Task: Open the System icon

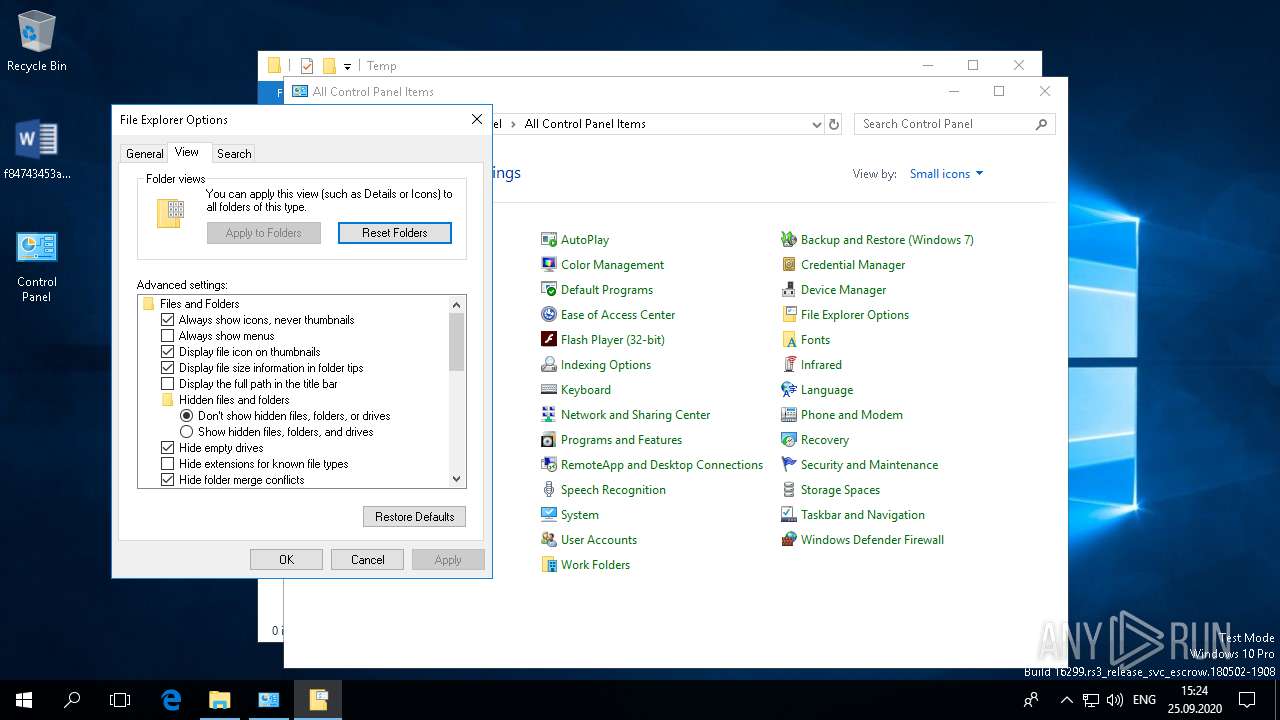Action: (549, 515)
